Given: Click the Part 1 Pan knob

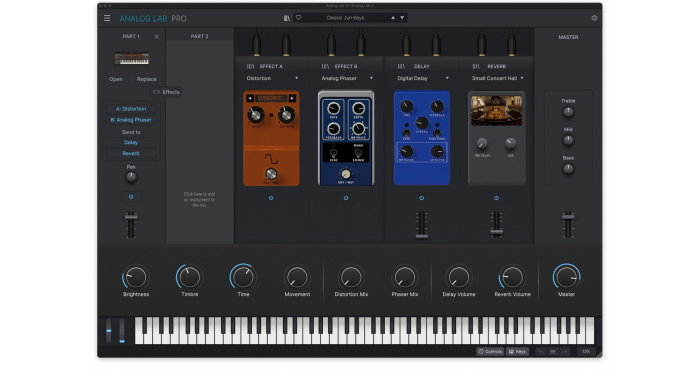Looking at the screenshot, I should pyautogui.click(x=131, y=177).
